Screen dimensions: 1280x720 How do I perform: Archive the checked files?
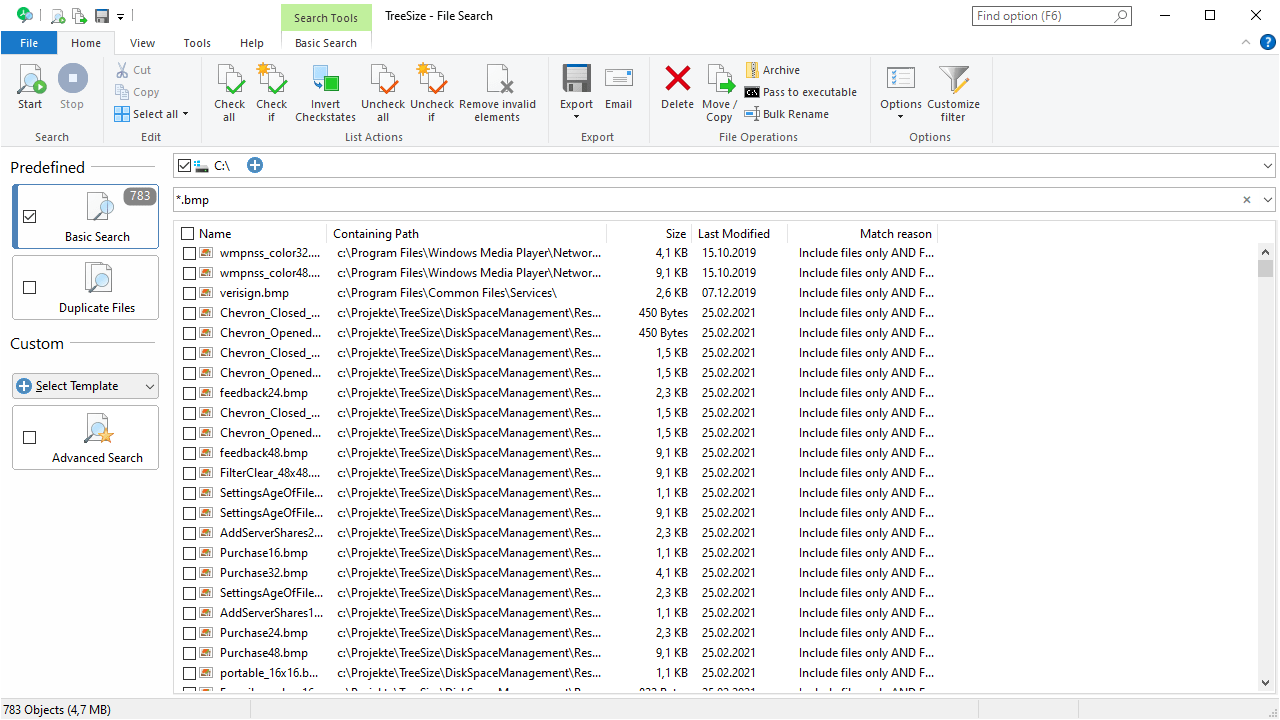[772, 70]
